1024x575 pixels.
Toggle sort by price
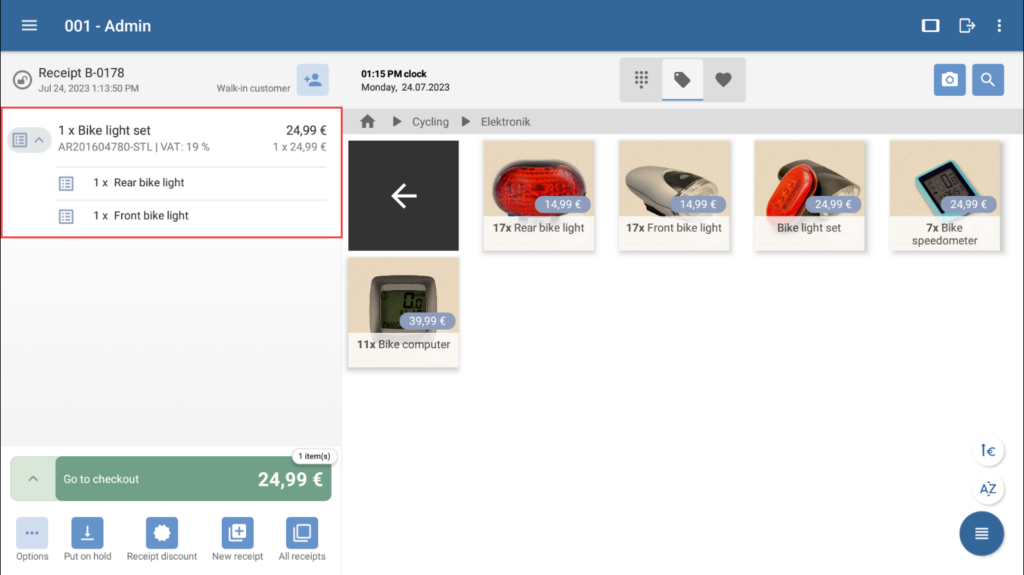(988, 451)
